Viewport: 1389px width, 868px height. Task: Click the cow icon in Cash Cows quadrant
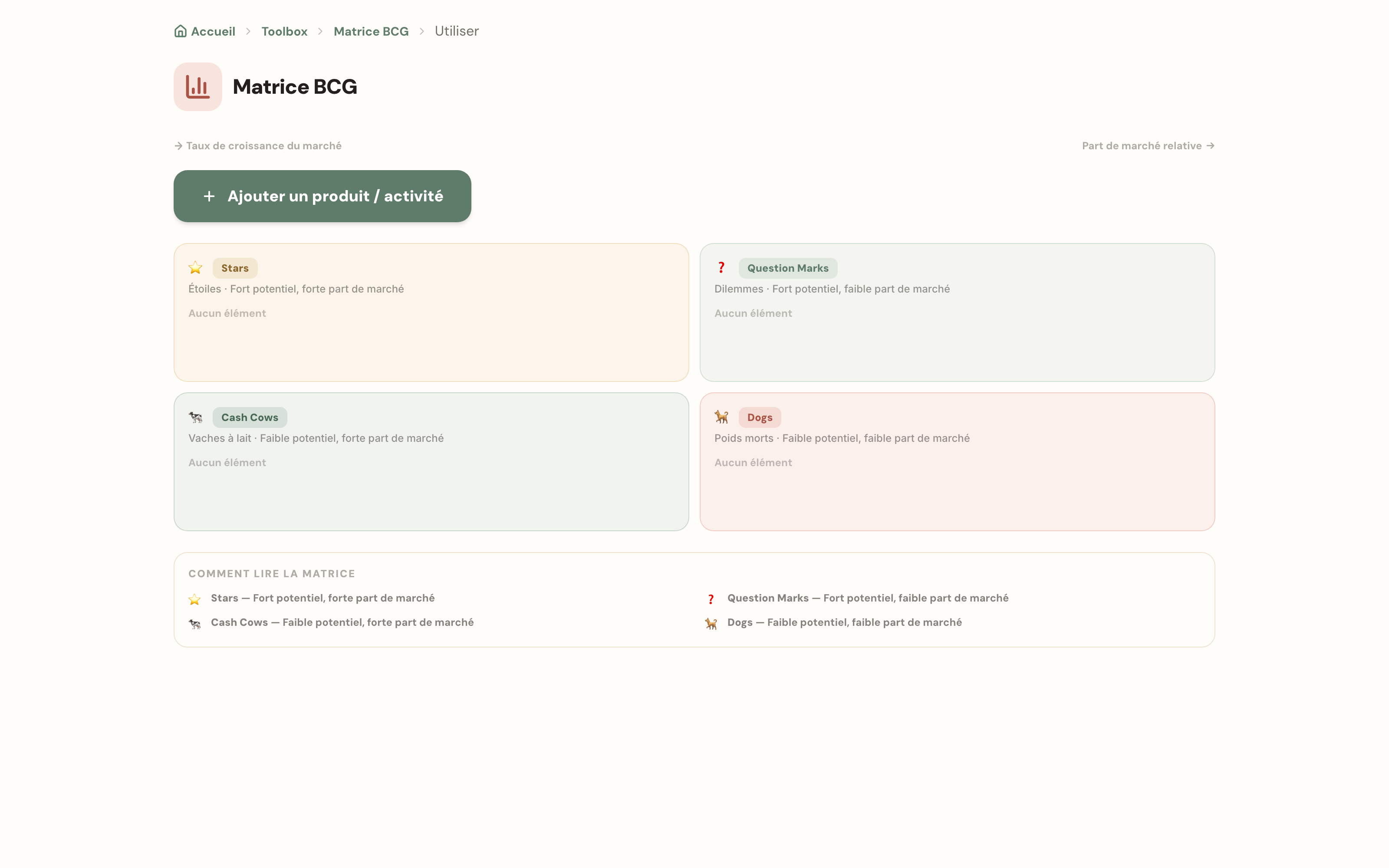click(x=195, y=417)
